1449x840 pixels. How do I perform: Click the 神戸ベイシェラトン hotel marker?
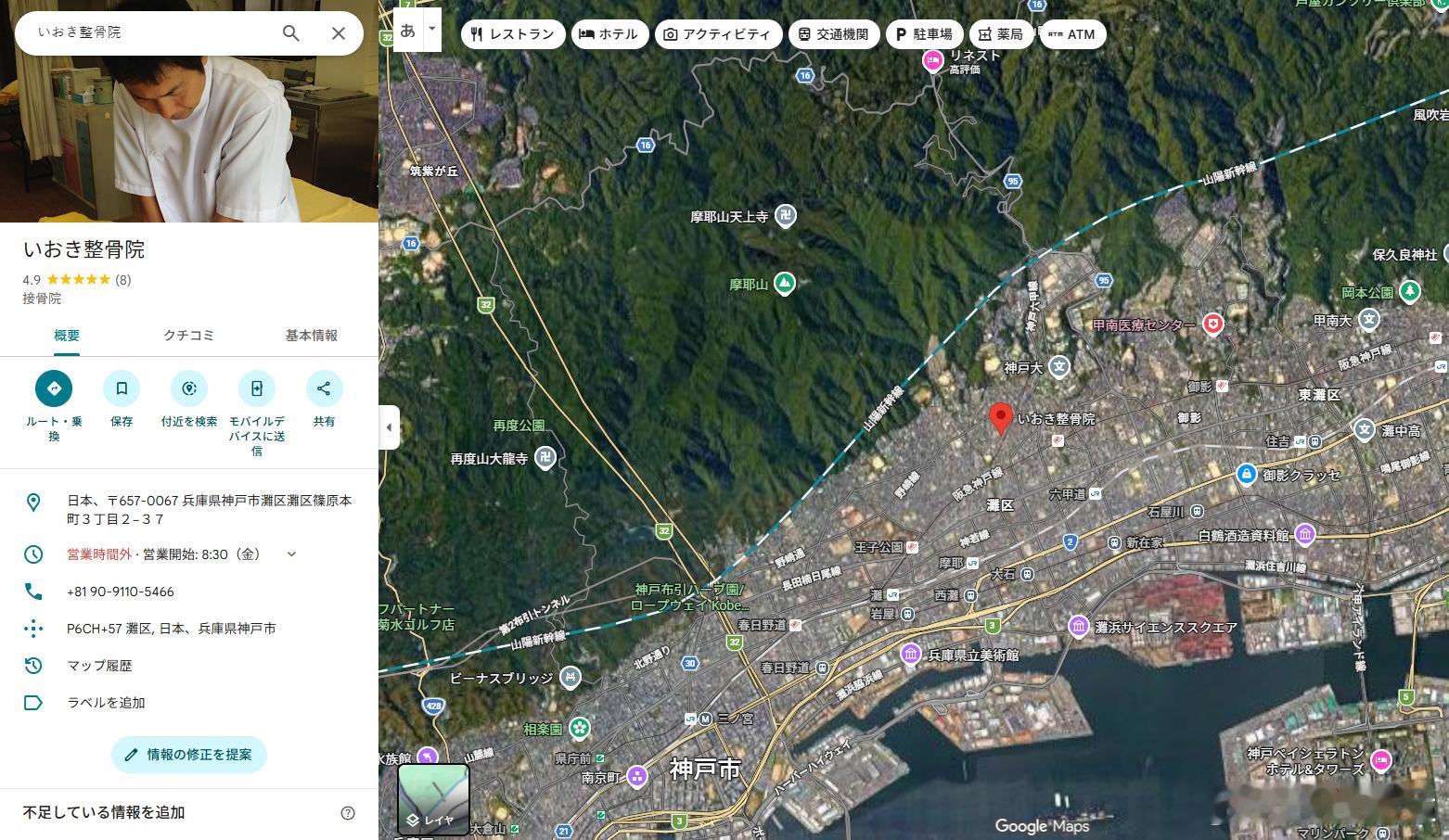[x=1381, y=760]
